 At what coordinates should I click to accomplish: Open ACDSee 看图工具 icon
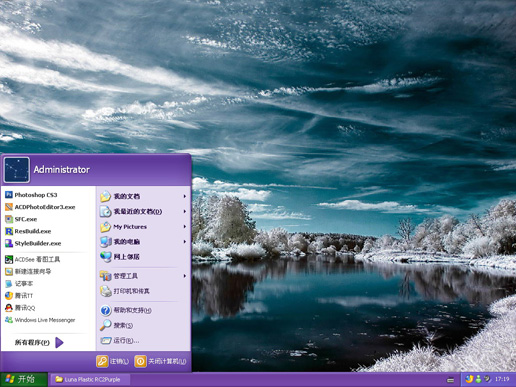point(9,259)
